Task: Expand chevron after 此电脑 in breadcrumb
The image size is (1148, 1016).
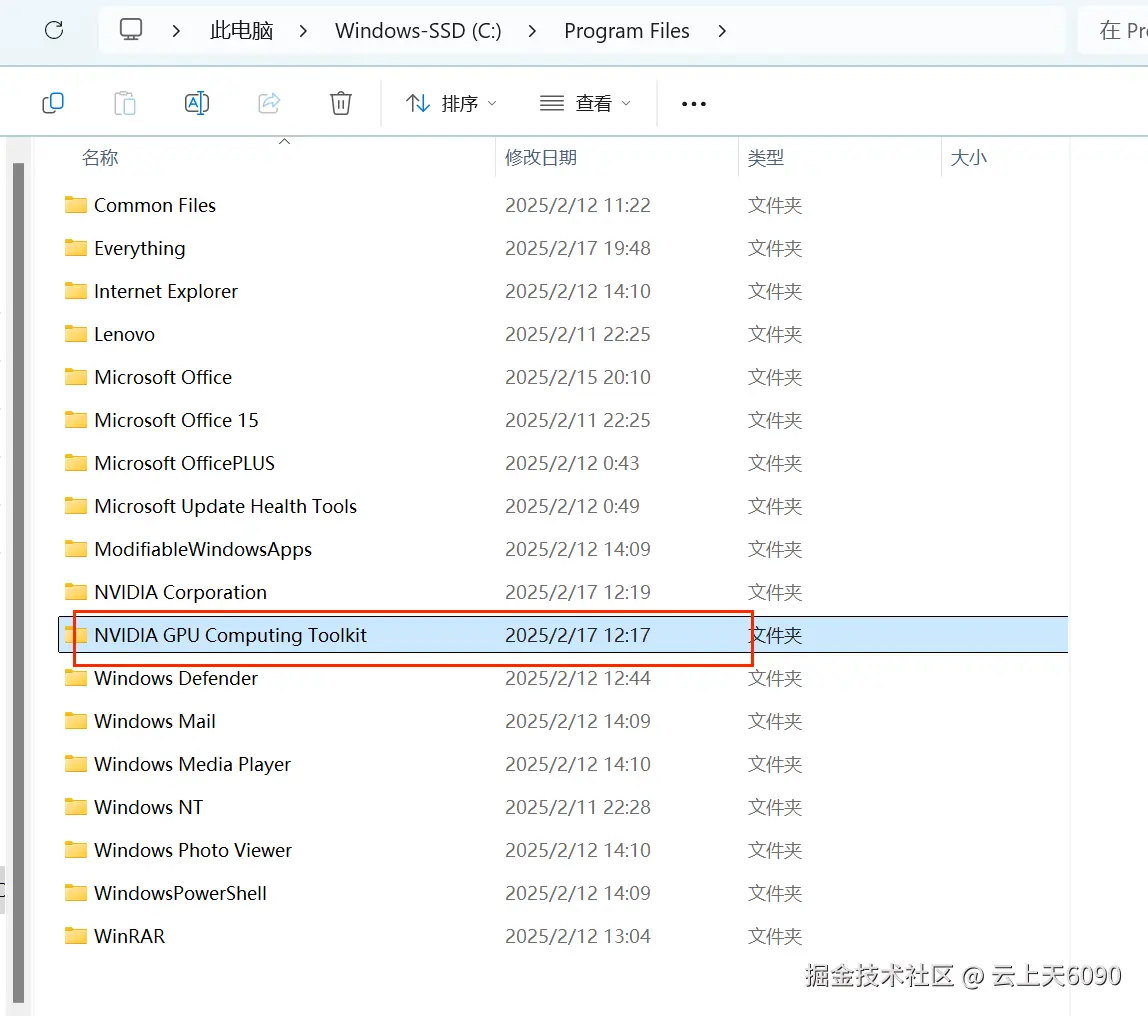Action: (x=303, y=31)
